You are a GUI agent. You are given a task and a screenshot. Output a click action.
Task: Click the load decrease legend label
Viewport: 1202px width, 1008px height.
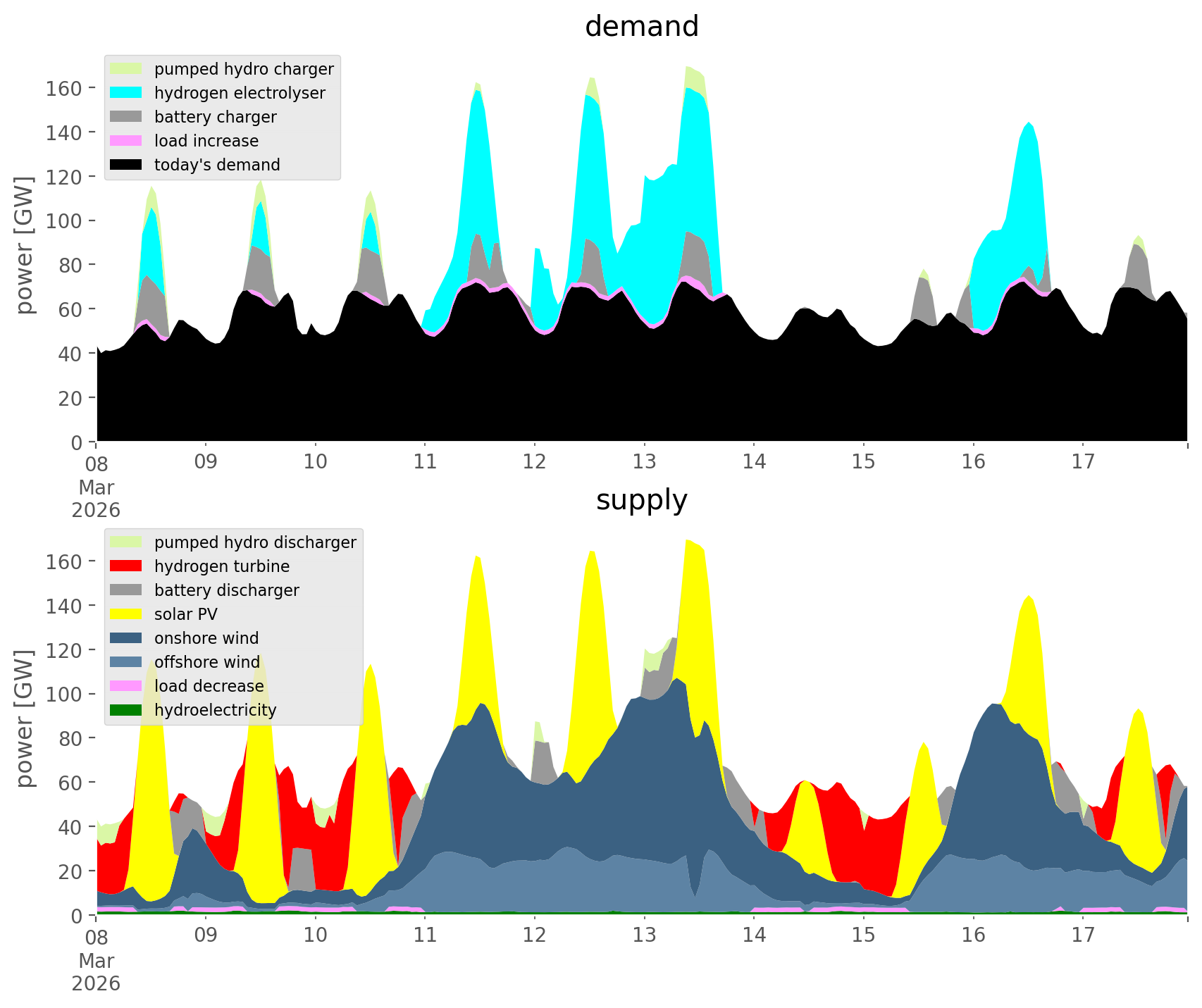209,686
